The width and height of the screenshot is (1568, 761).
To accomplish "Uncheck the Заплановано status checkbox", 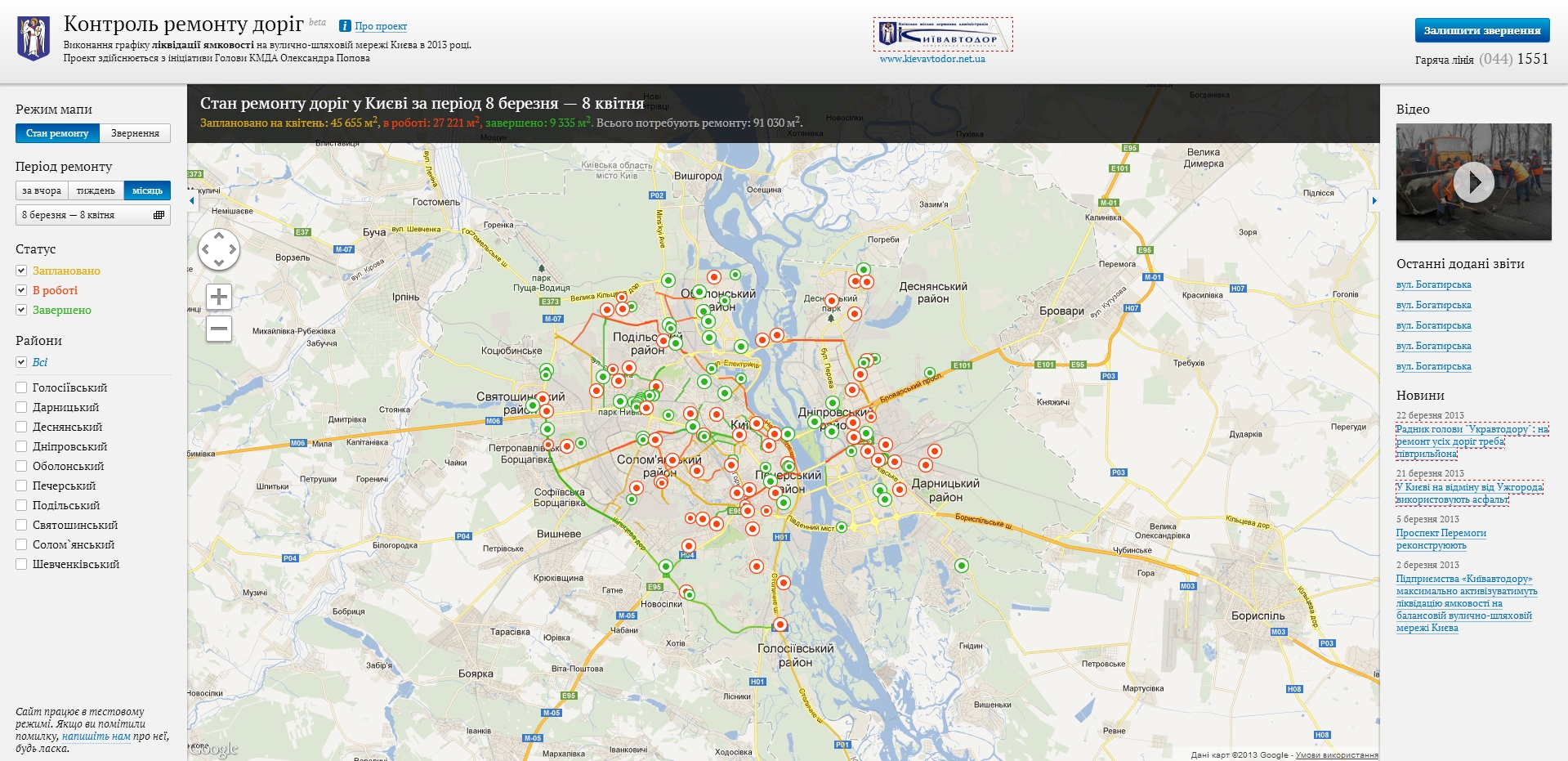I will click(22, 271).
